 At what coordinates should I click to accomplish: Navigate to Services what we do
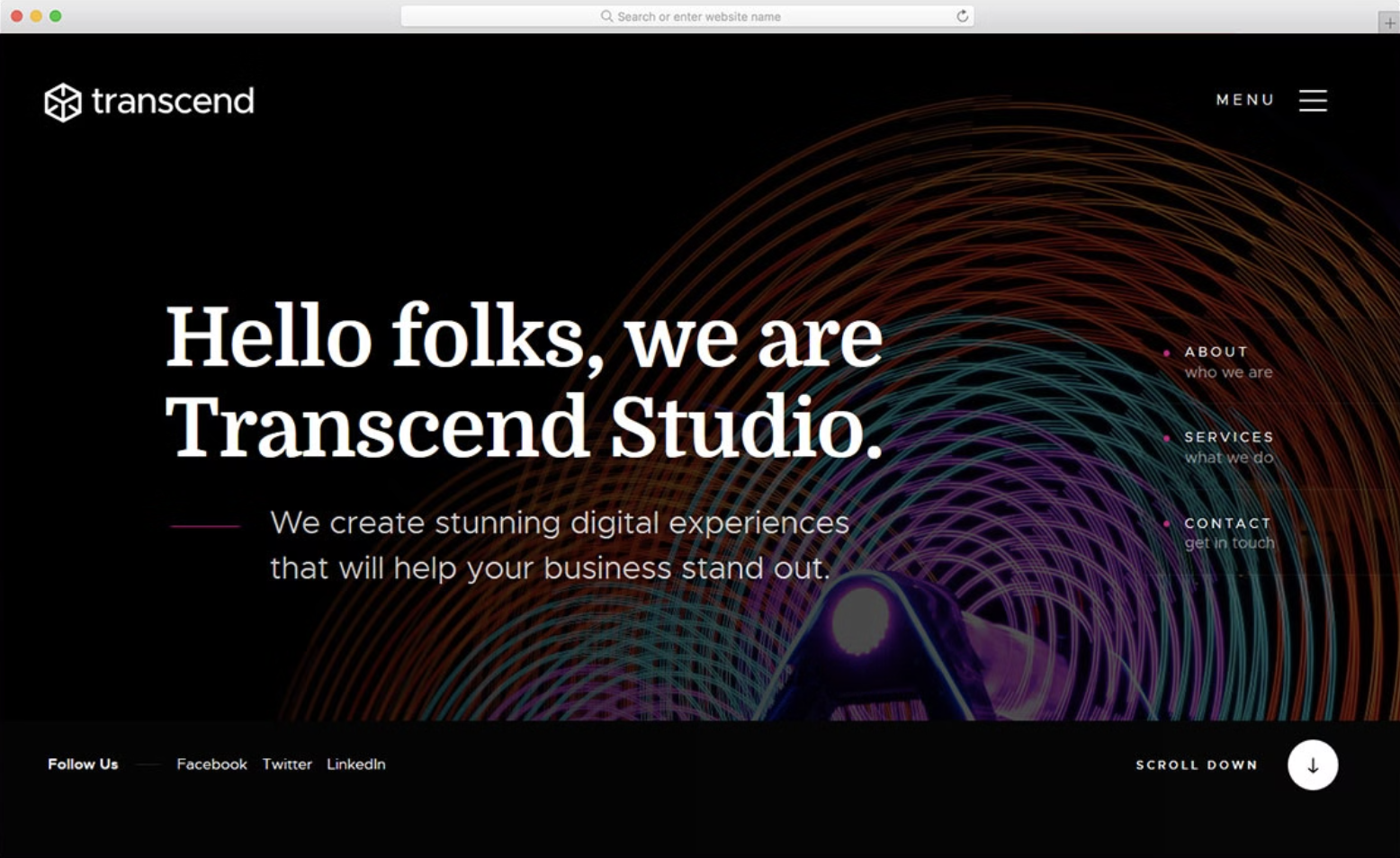(x=1228, y=447)
